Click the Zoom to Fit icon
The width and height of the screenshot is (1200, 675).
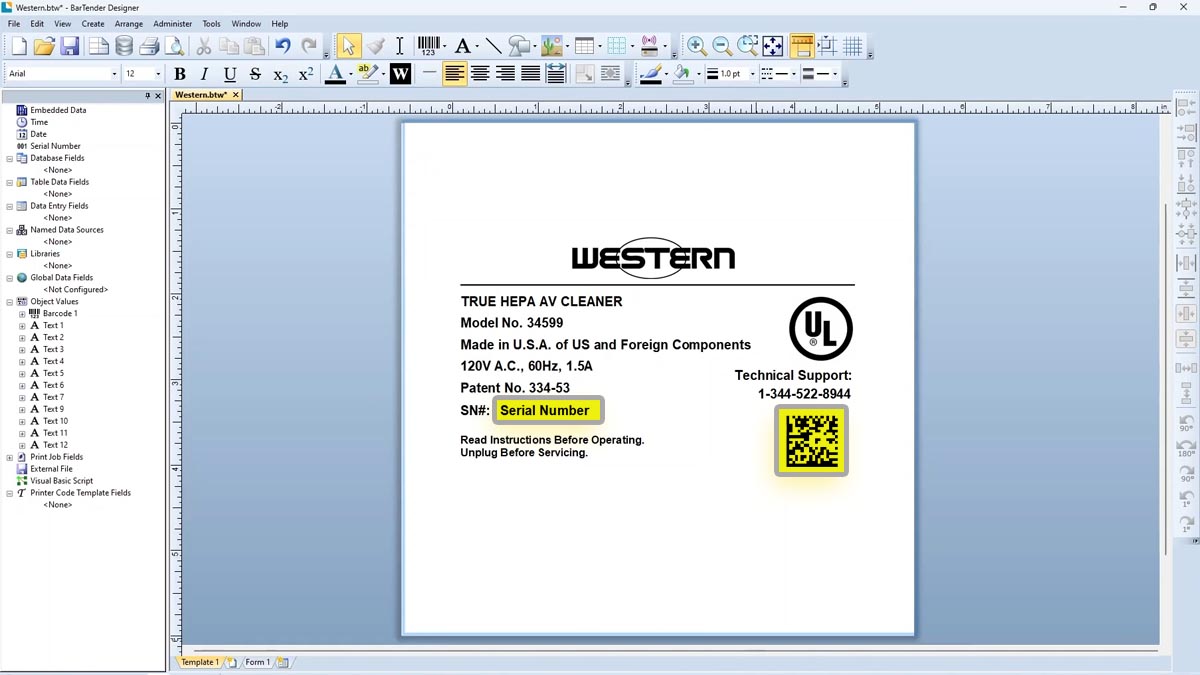[773, 46]
